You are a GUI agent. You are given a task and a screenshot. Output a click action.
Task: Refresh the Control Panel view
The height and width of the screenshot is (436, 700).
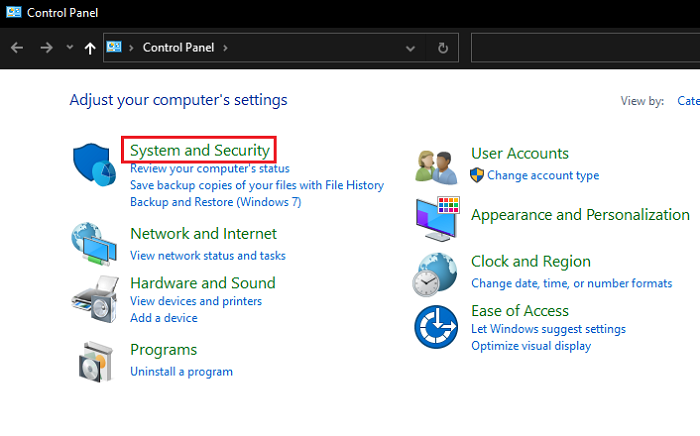click(443, 48)
